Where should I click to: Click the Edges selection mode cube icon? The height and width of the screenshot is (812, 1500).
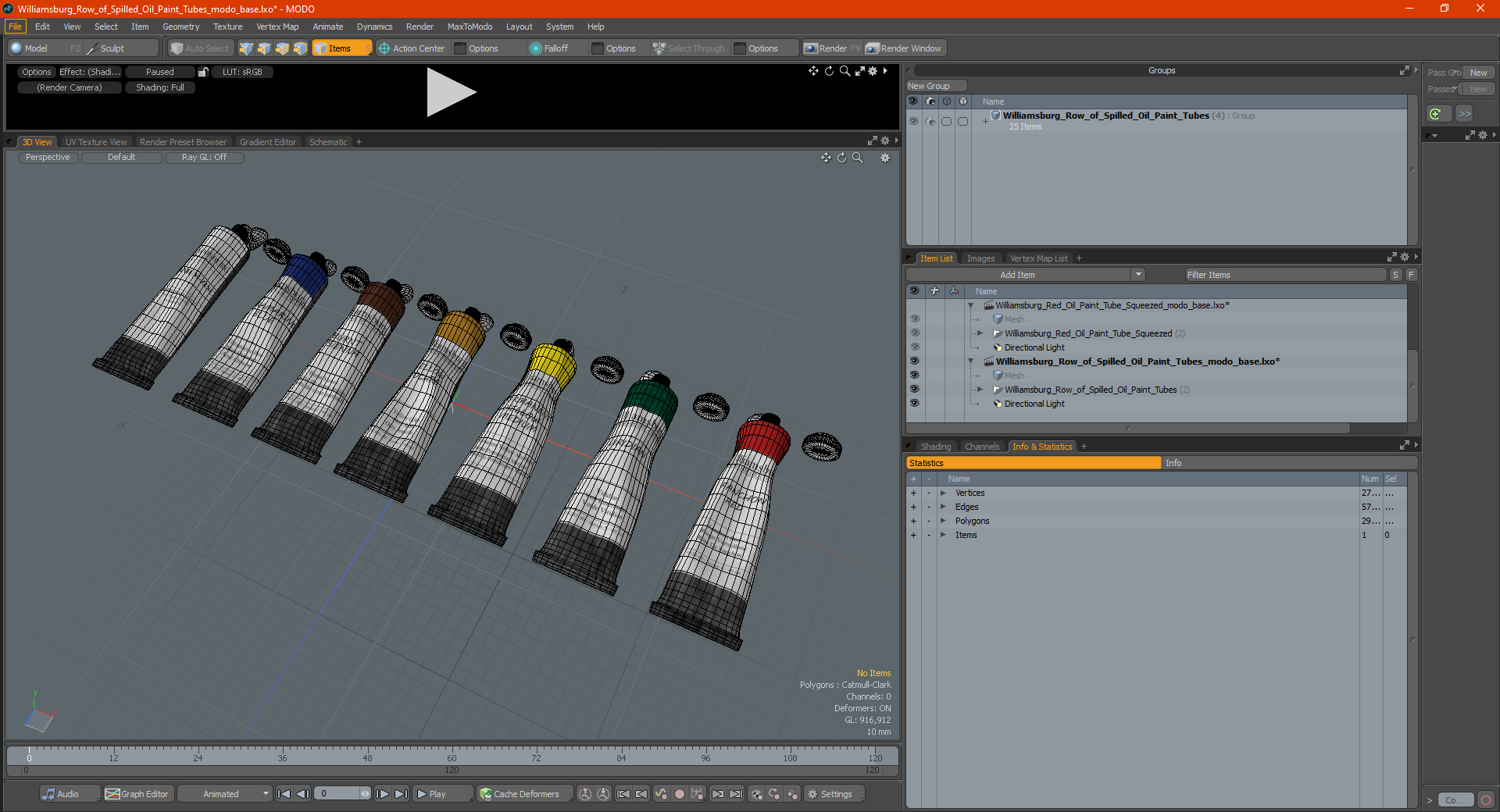[264, 48]
